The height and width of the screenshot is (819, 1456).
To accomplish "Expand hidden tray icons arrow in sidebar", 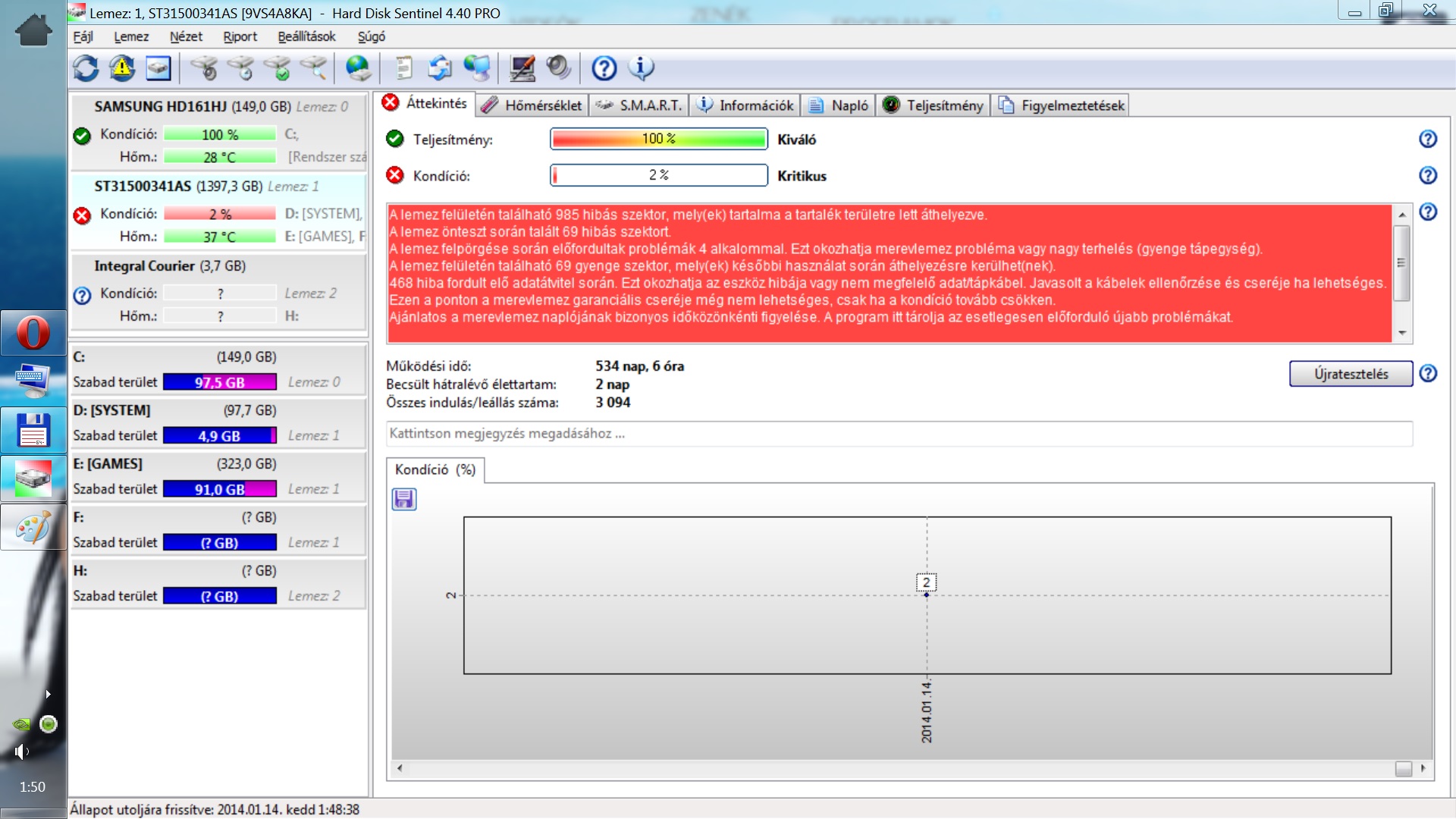I will (48, 694).
